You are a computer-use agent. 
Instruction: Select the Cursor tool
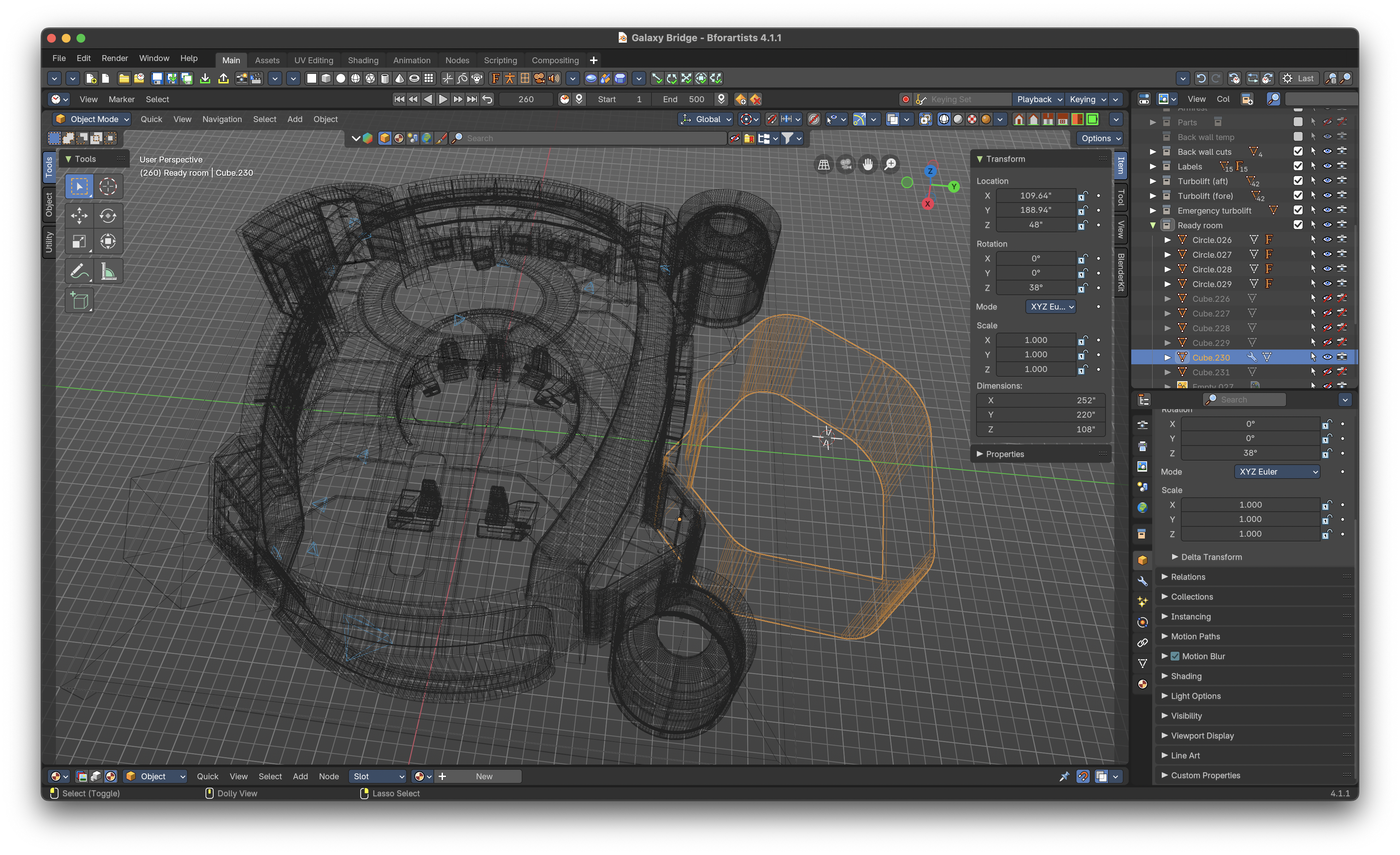108,186
